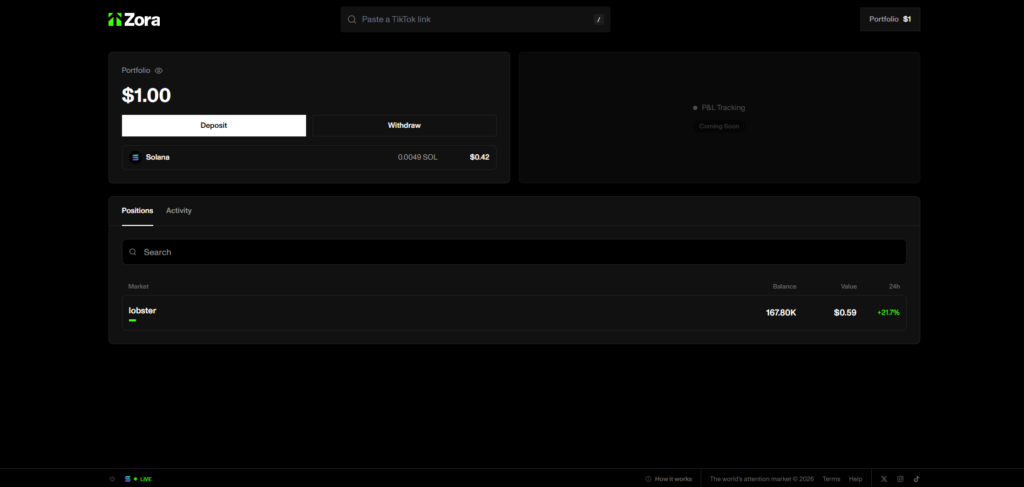Click the Solana network LIVE indicator
The height and width of the screenshot is (487, 1024).
[139, 479]
